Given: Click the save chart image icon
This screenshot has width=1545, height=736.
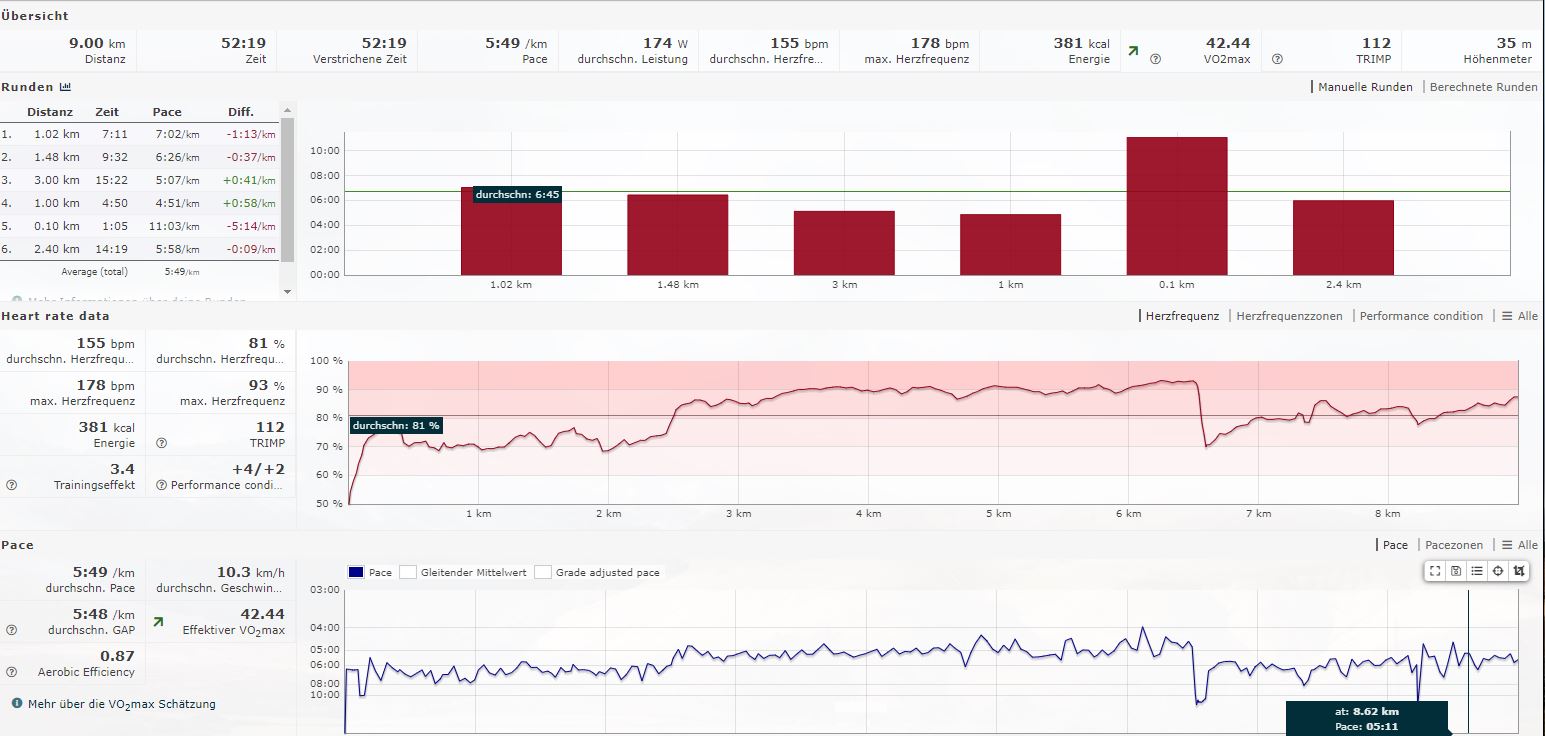Looking at the screenshot, I should click(1456, 571).
